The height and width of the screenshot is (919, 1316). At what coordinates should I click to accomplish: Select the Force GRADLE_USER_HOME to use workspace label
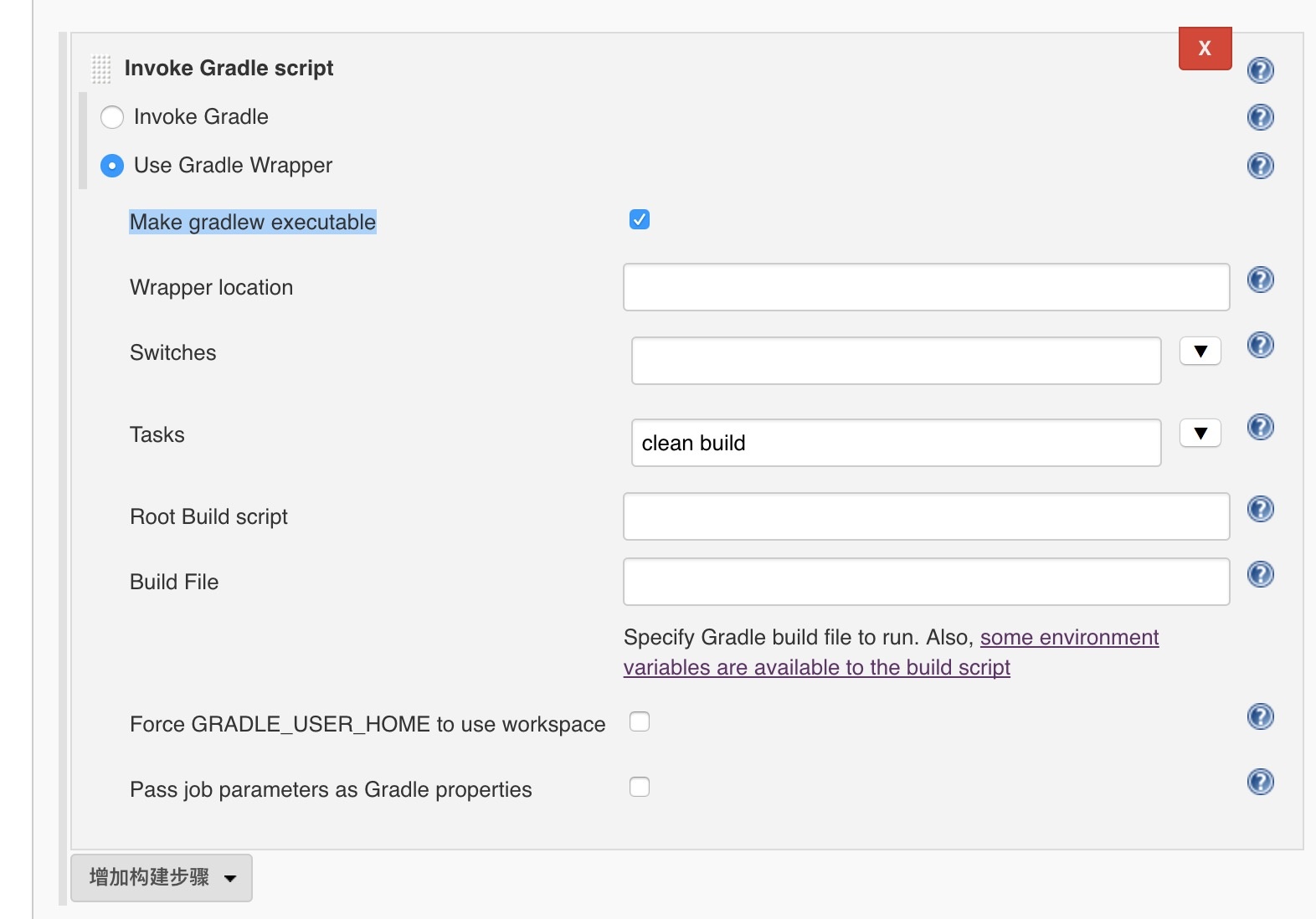click(368, 724)
